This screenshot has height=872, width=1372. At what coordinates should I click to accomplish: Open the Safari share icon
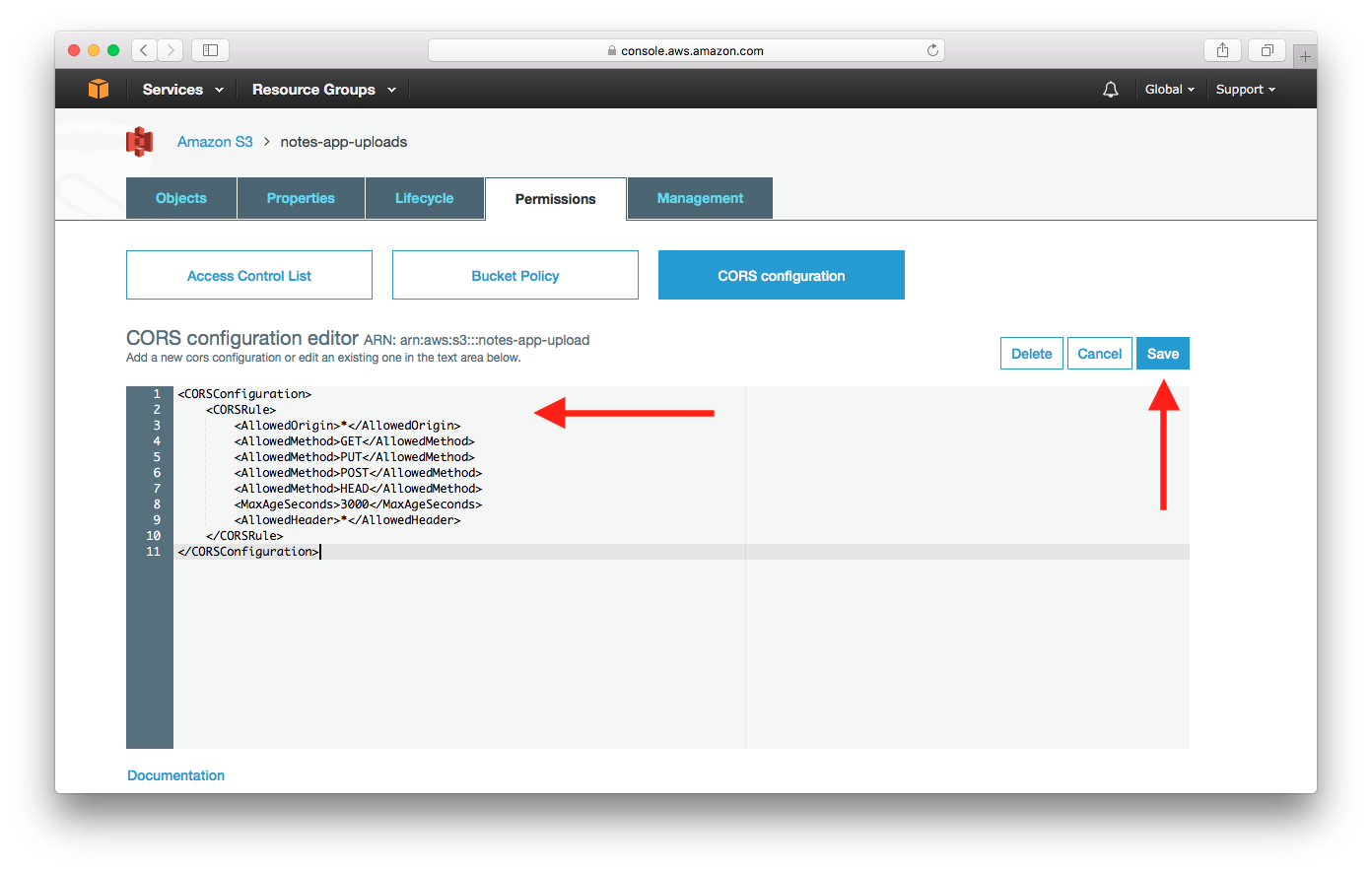[x=1222, y=50]
